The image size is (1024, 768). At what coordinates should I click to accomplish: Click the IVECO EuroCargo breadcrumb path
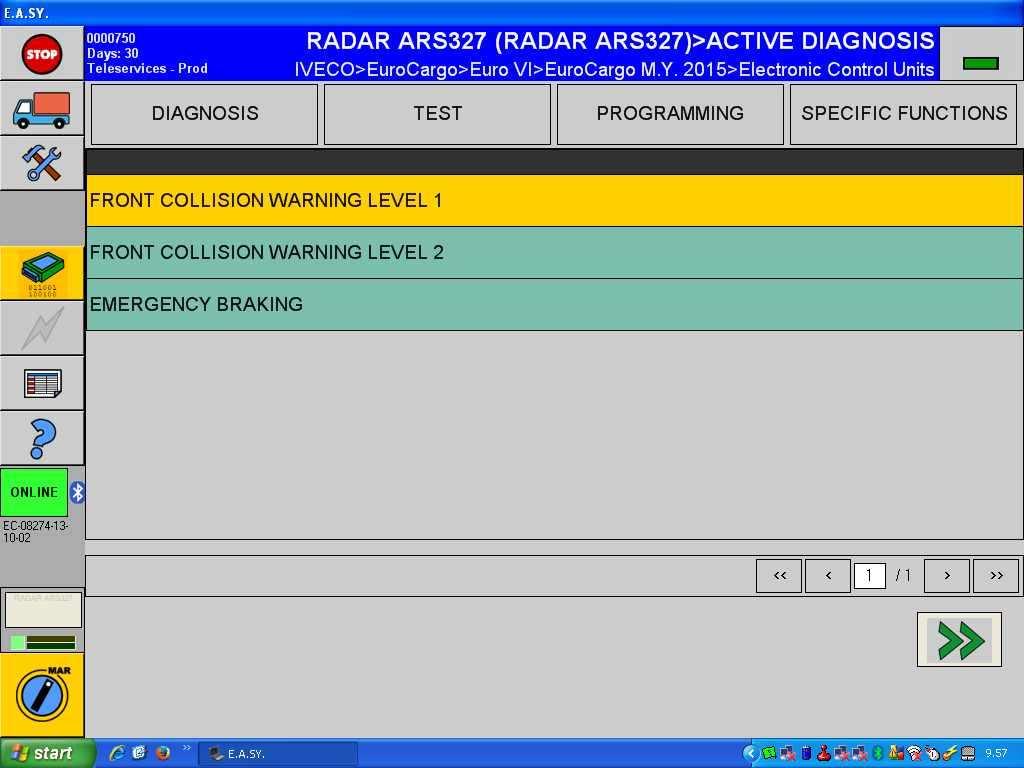tap(614, 69)
